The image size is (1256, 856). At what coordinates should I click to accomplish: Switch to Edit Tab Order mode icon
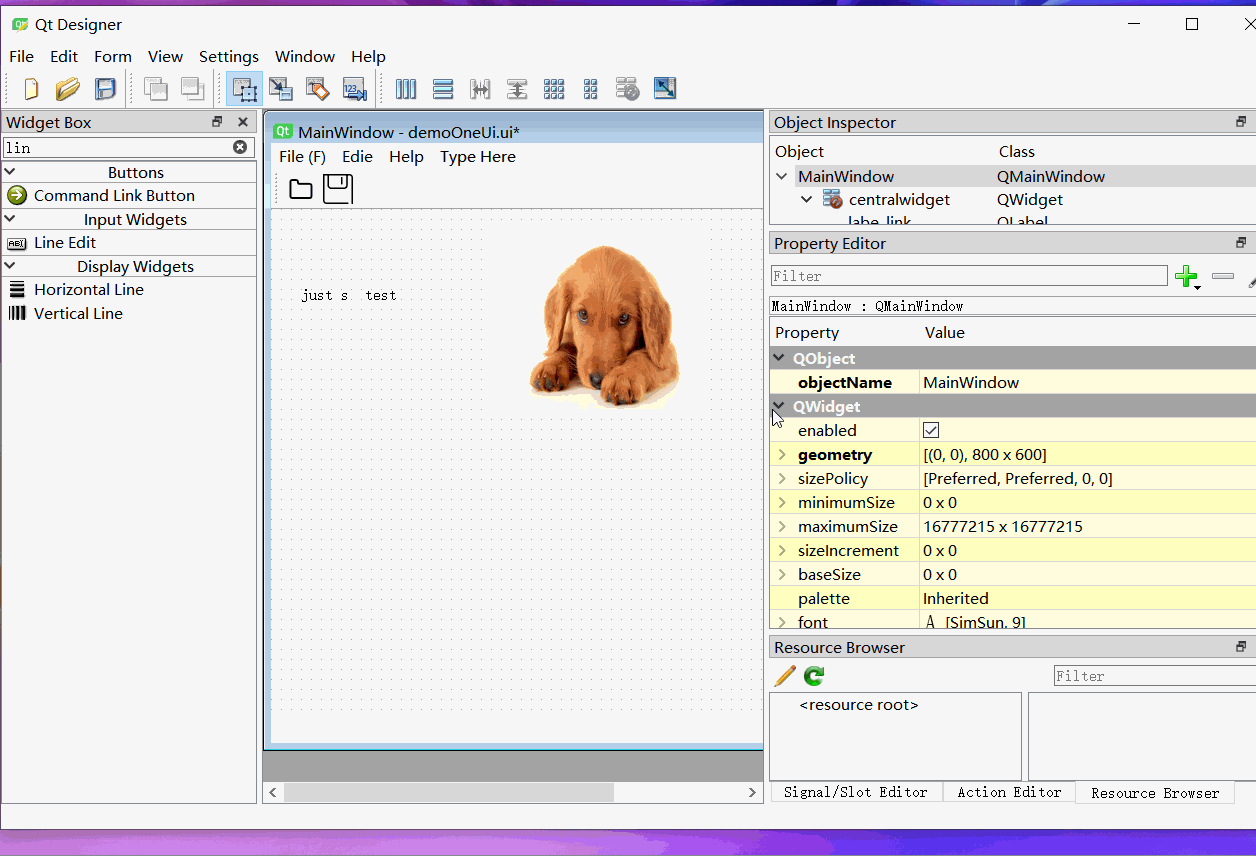pyautogui.click(x=355, y=89)
